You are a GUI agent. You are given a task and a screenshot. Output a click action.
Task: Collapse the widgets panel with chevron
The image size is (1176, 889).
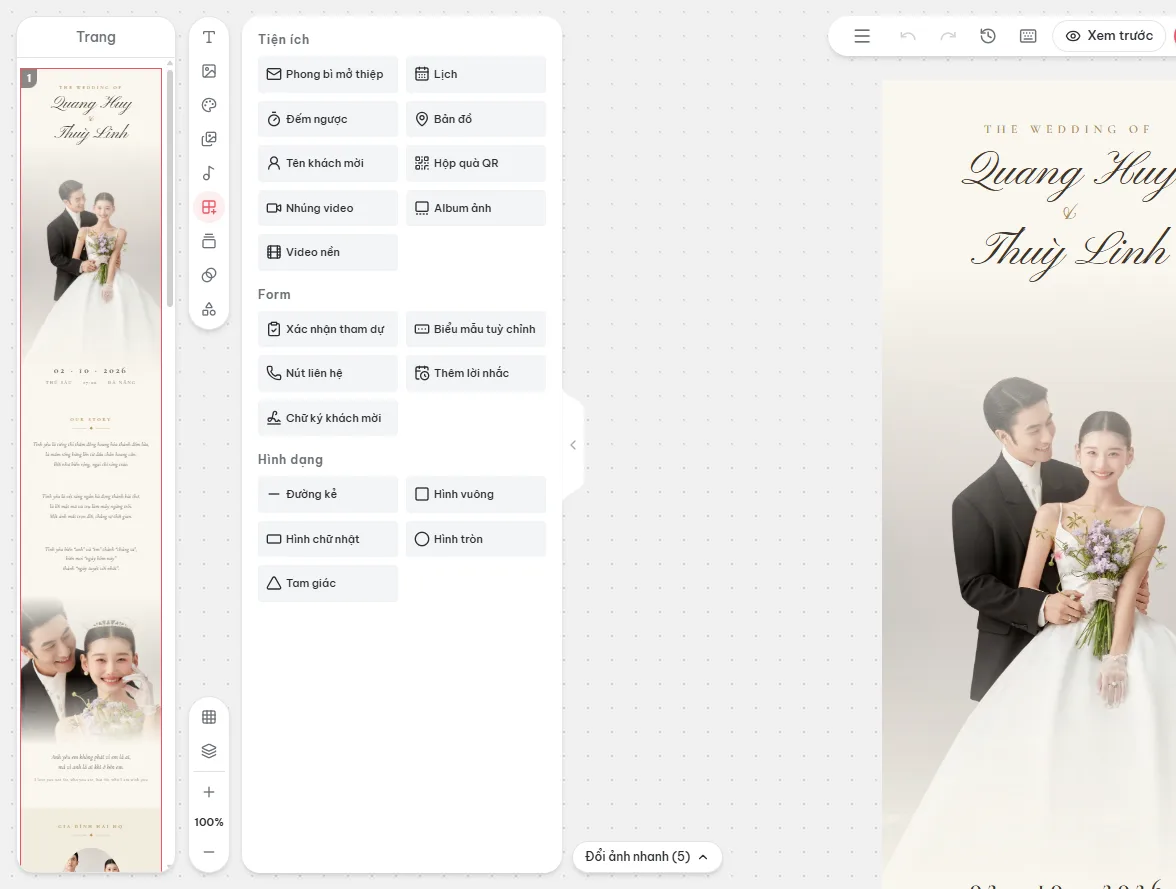pyautogui.click(x=573, y=445)
